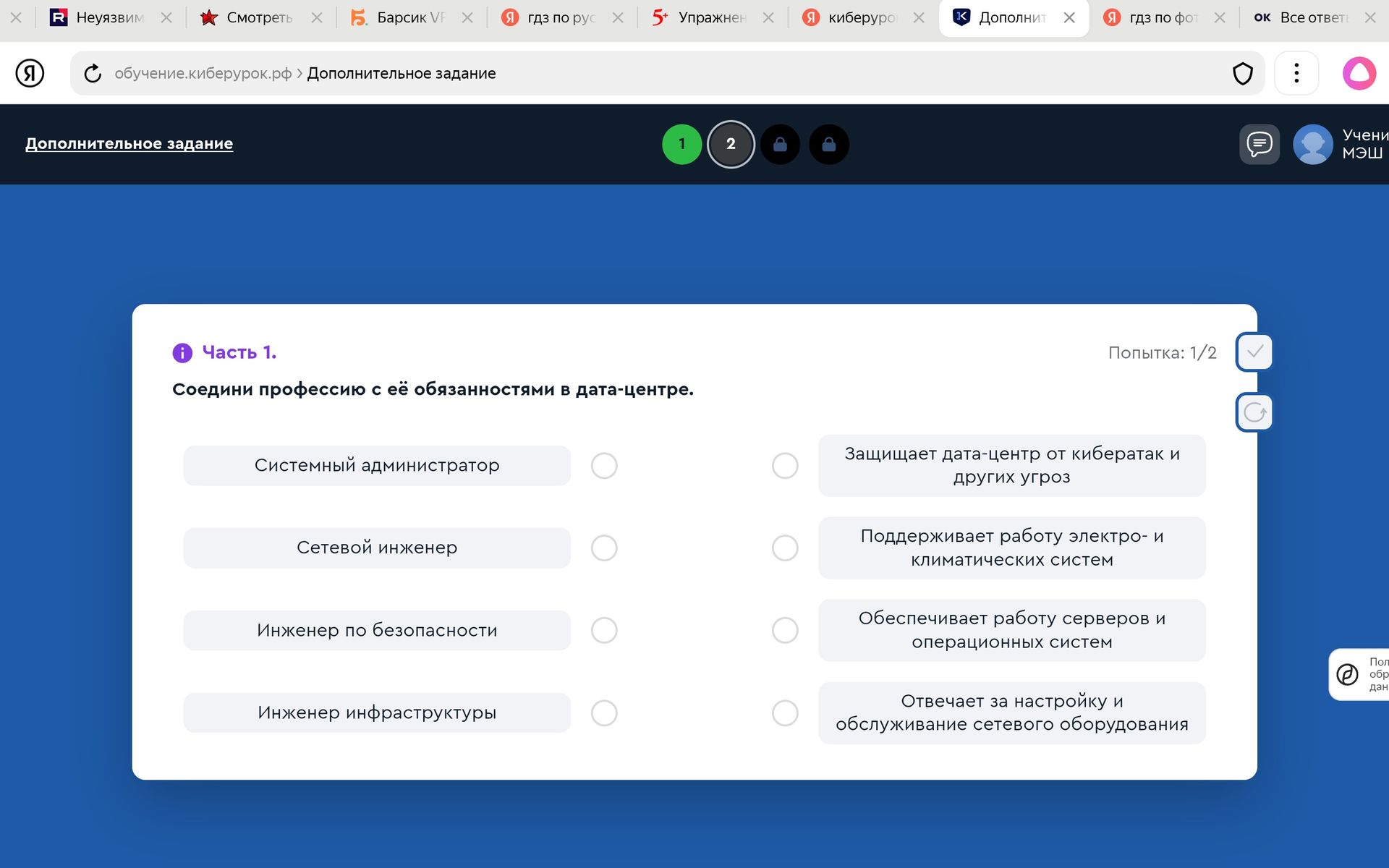Launch the Alice assistant icon
Image resolution: width=1389 pixels, height=868 pixels.
pyautogui.click(x=1359, y=73)
